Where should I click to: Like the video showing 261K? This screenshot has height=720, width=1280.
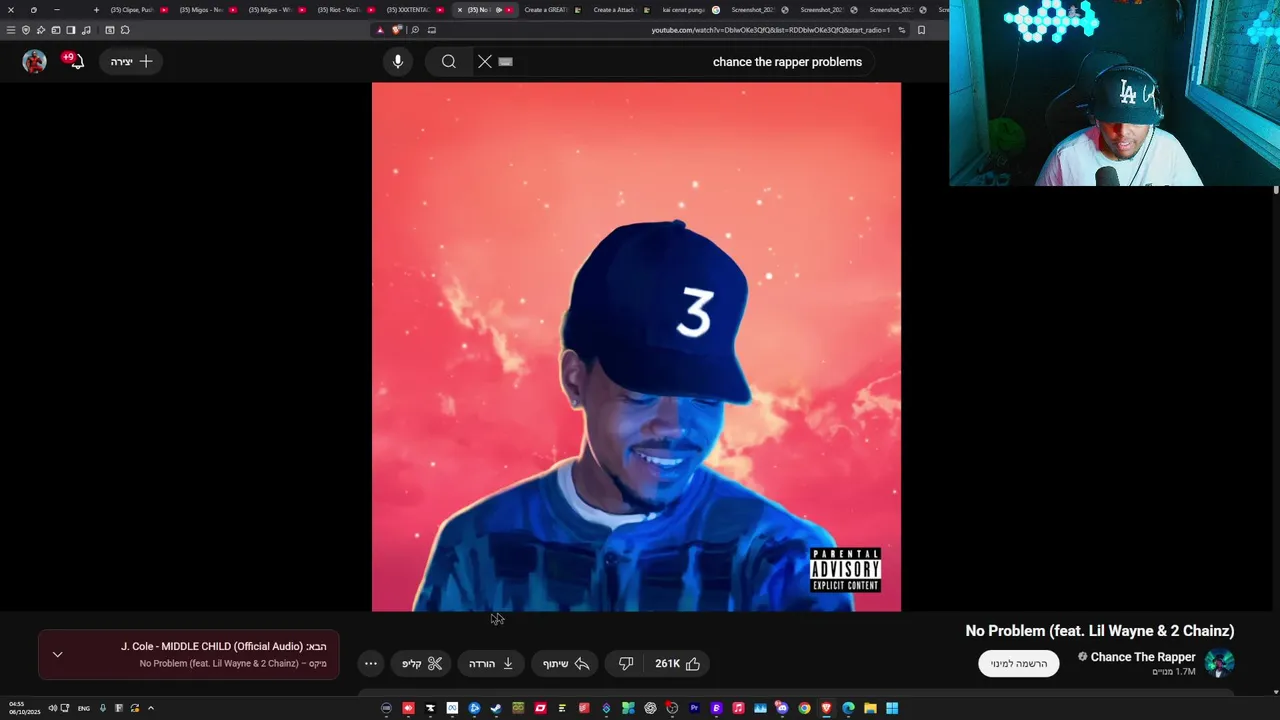[678, 664]
